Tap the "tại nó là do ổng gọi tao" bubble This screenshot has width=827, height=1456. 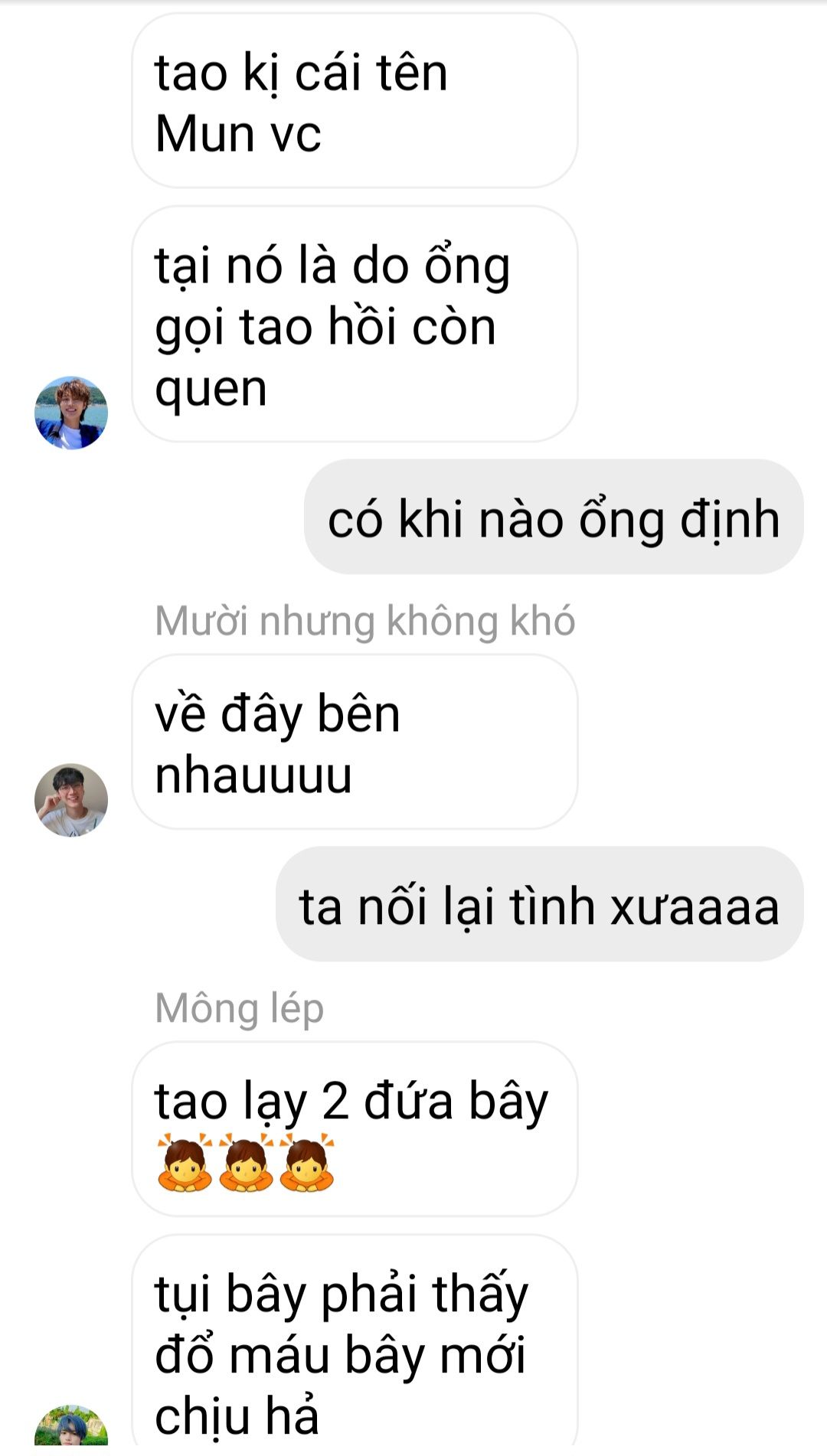355,325
